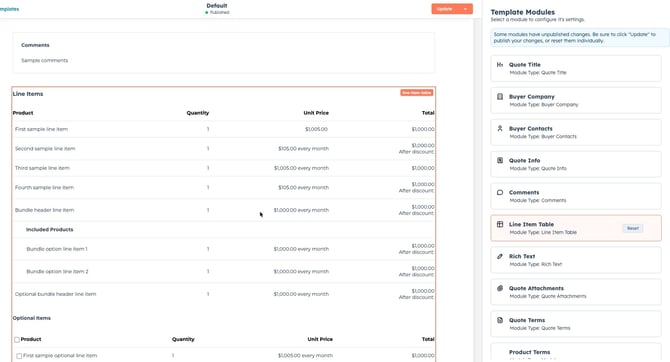Image resolution: width=670 pixels, height=362 pixels.
Task: Click the Buyer Company building icon
Action: 500,97
